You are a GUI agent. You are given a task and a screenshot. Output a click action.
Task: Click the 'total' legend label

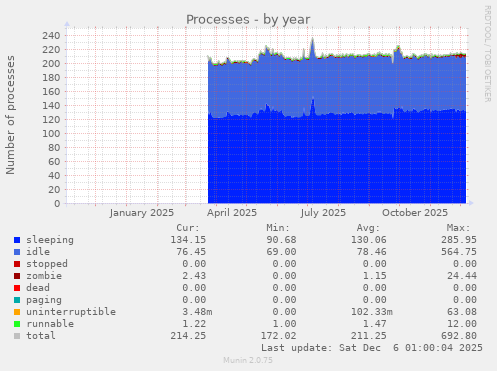(x=41, y=336)
